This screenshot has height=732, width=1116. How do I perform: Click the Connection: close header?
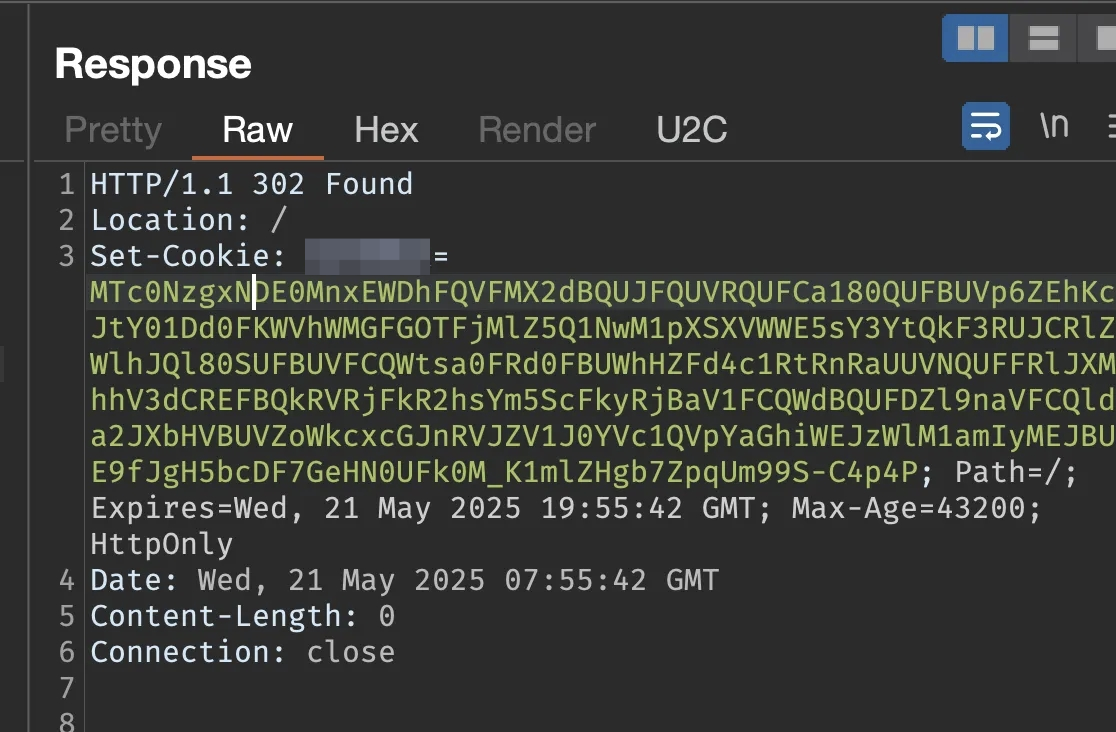(x=243, y=652)
